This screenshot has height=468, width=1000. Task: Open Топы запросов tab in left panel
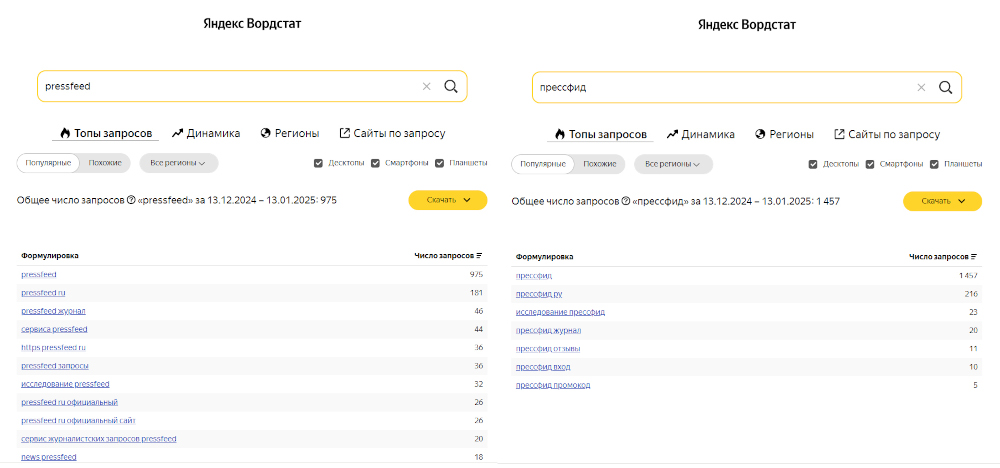105,133
